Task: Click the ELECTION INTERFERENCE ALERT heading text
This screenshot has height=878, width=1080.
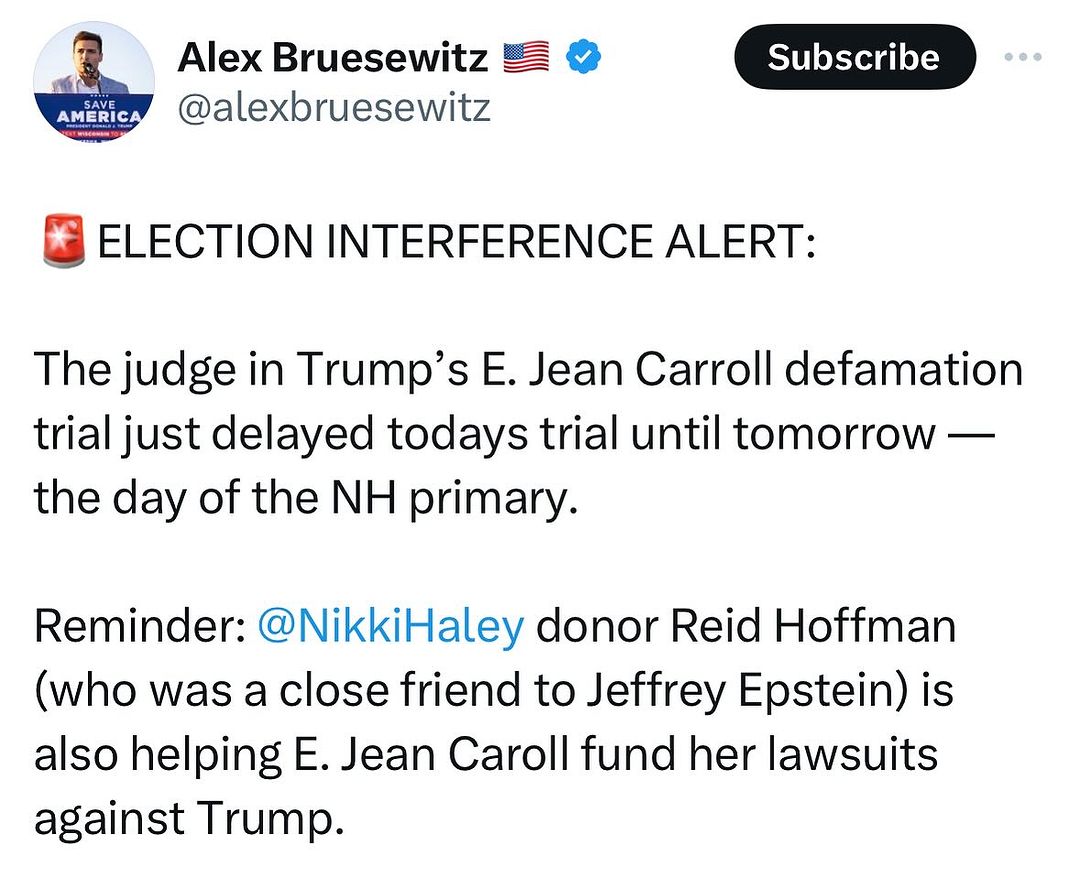Action: [456, 242]
